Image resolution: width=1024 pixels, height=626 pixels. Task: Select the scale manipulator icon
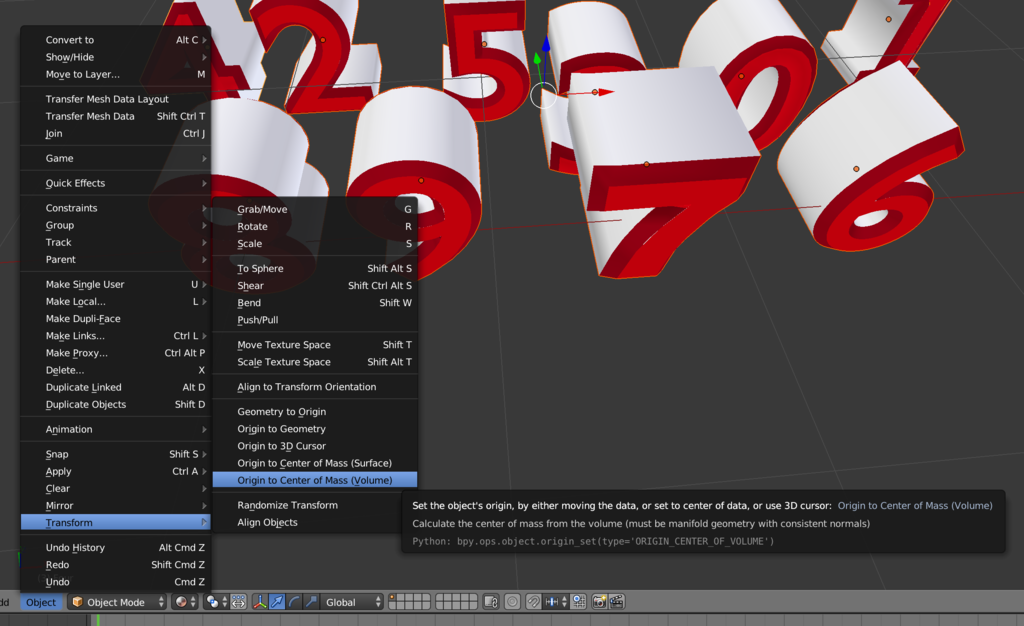[311, 602]
